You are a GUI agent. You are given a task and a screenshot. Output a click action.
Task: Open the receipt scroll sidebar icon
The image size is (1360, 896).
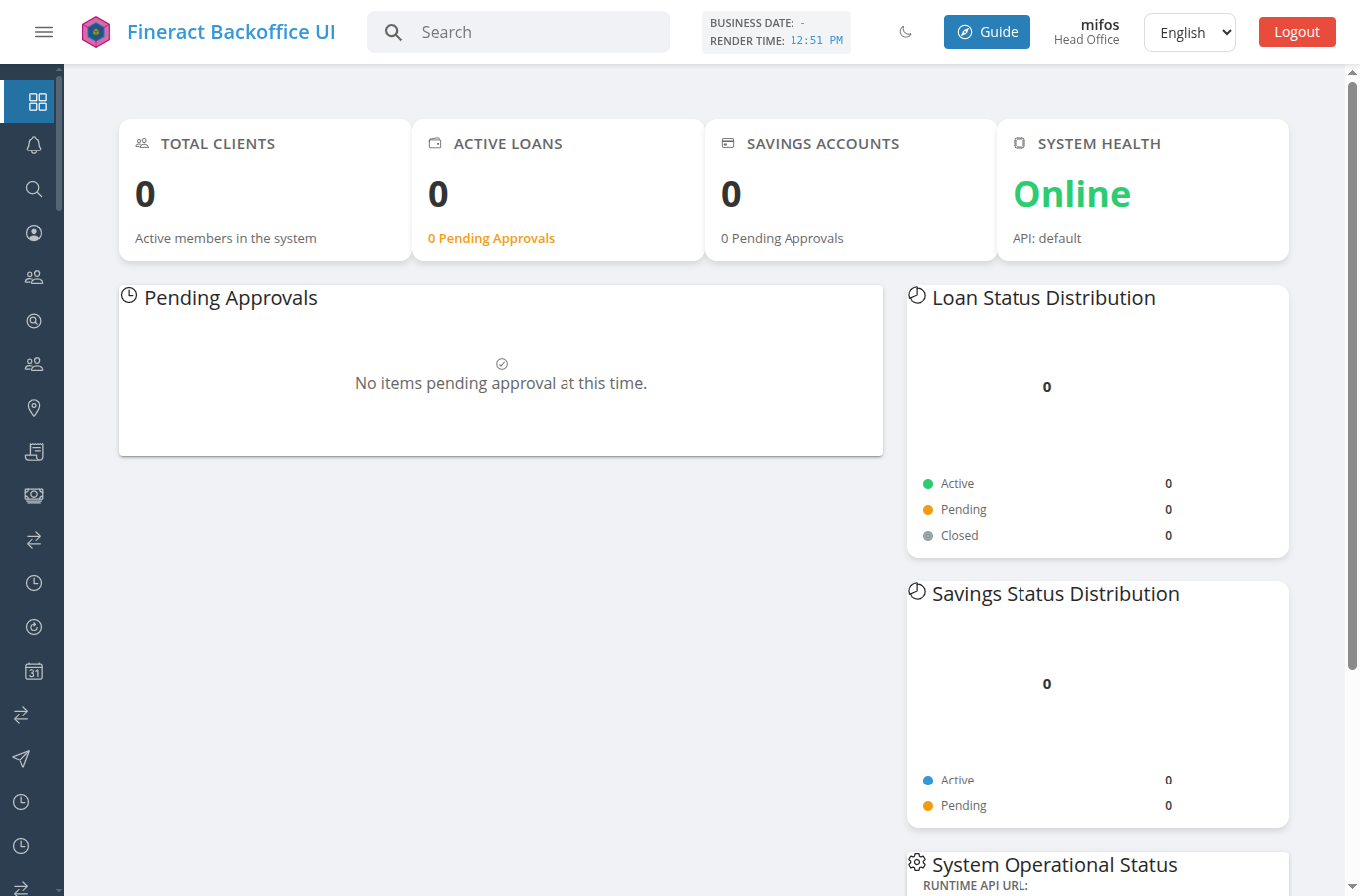tap(34, 452)
